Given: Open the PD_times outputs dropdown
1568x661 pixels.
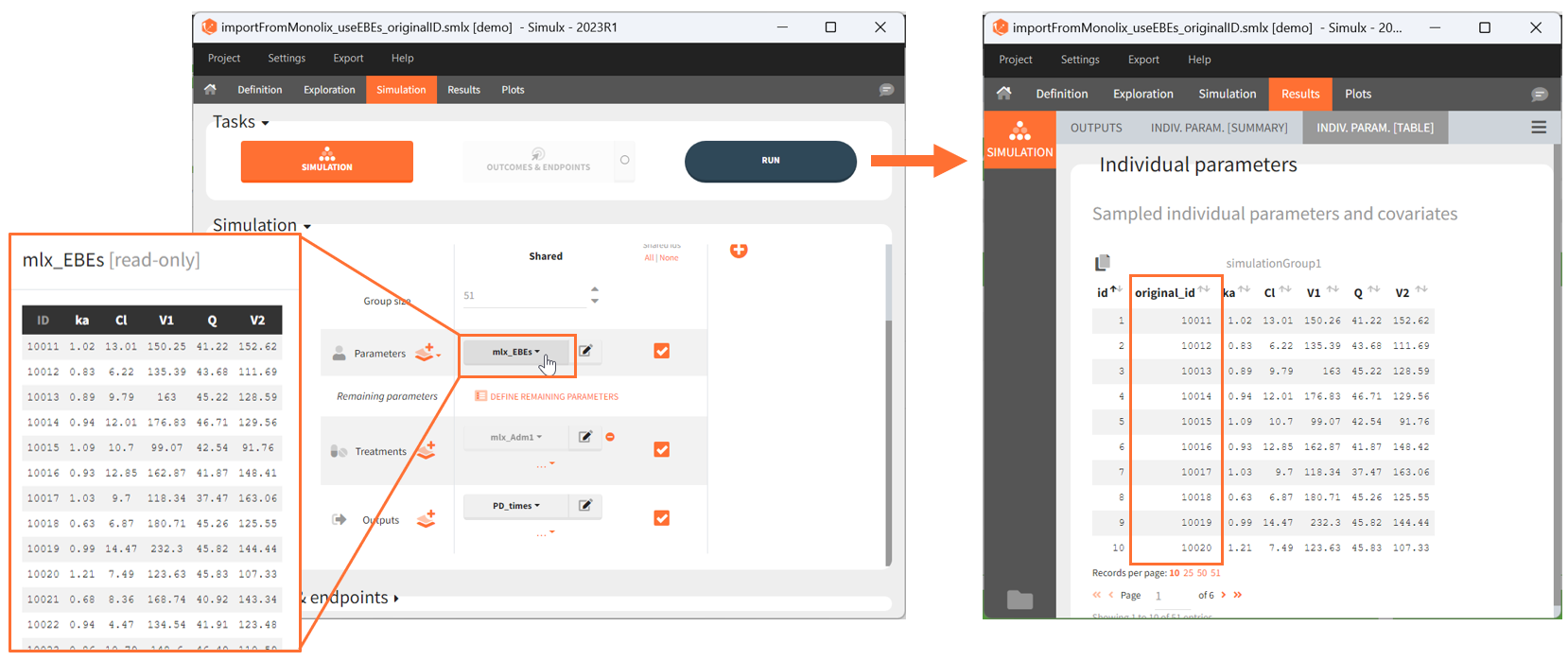Looking at the screenshot, I should (x=515, y=506).
